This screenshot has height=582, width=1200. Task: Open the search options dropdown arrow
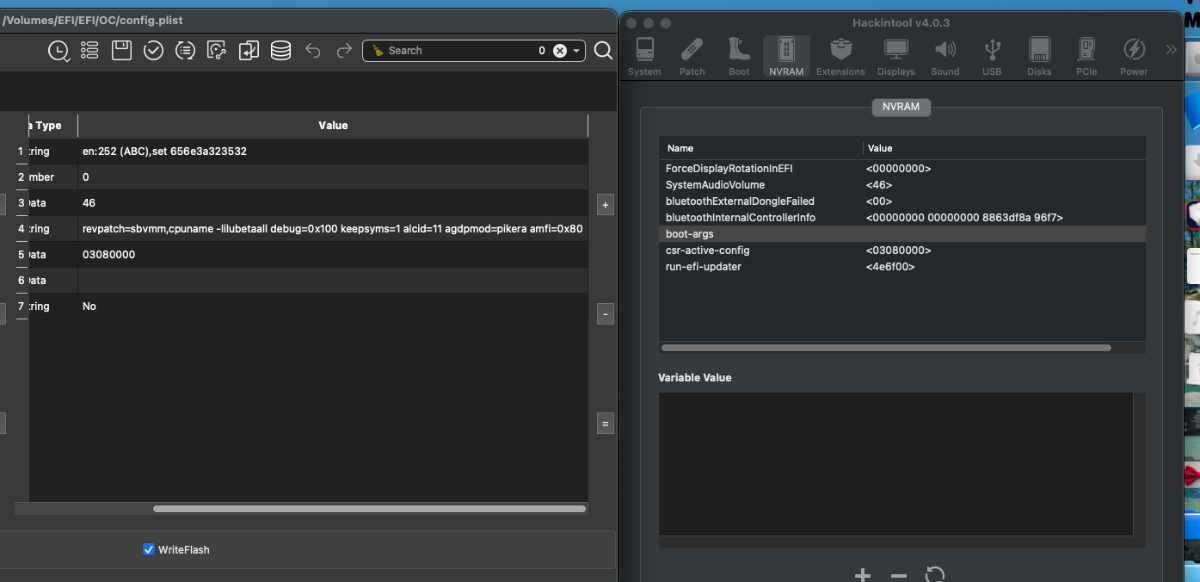point(576,50)
